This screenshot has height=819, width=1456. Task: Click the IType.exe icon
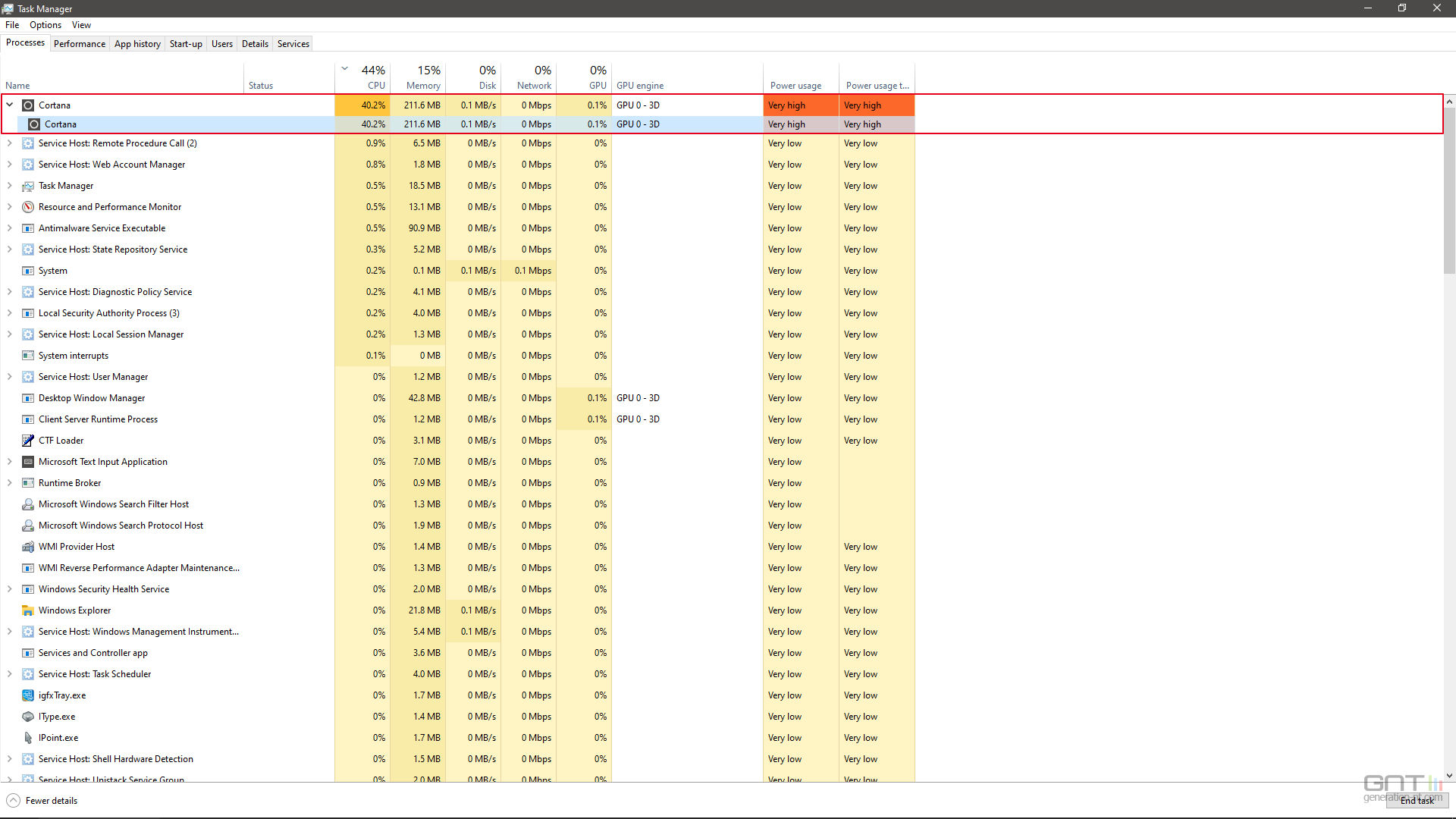[28, 717]
